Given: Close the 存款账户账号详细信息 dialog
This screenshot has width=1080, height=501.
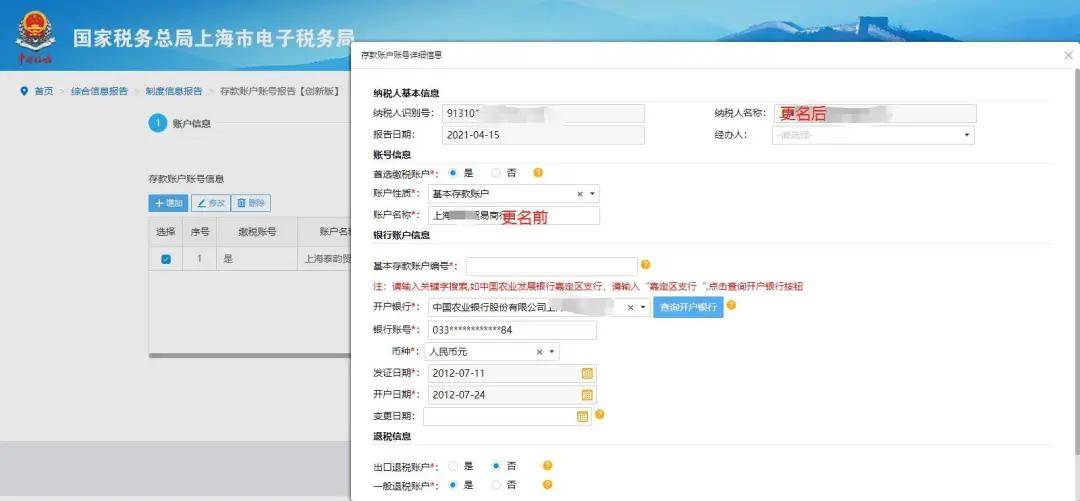Looking at the screenshot, I should point(1068,56).
